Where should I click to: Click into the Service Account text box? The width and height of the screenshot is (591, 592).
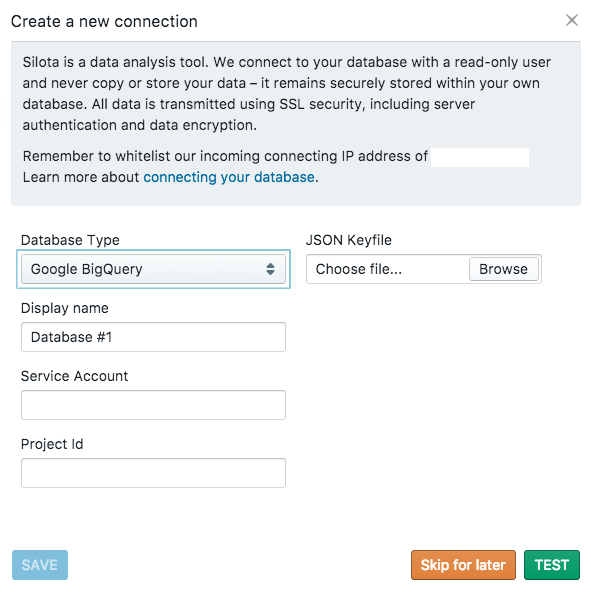(x=153, y=405)
